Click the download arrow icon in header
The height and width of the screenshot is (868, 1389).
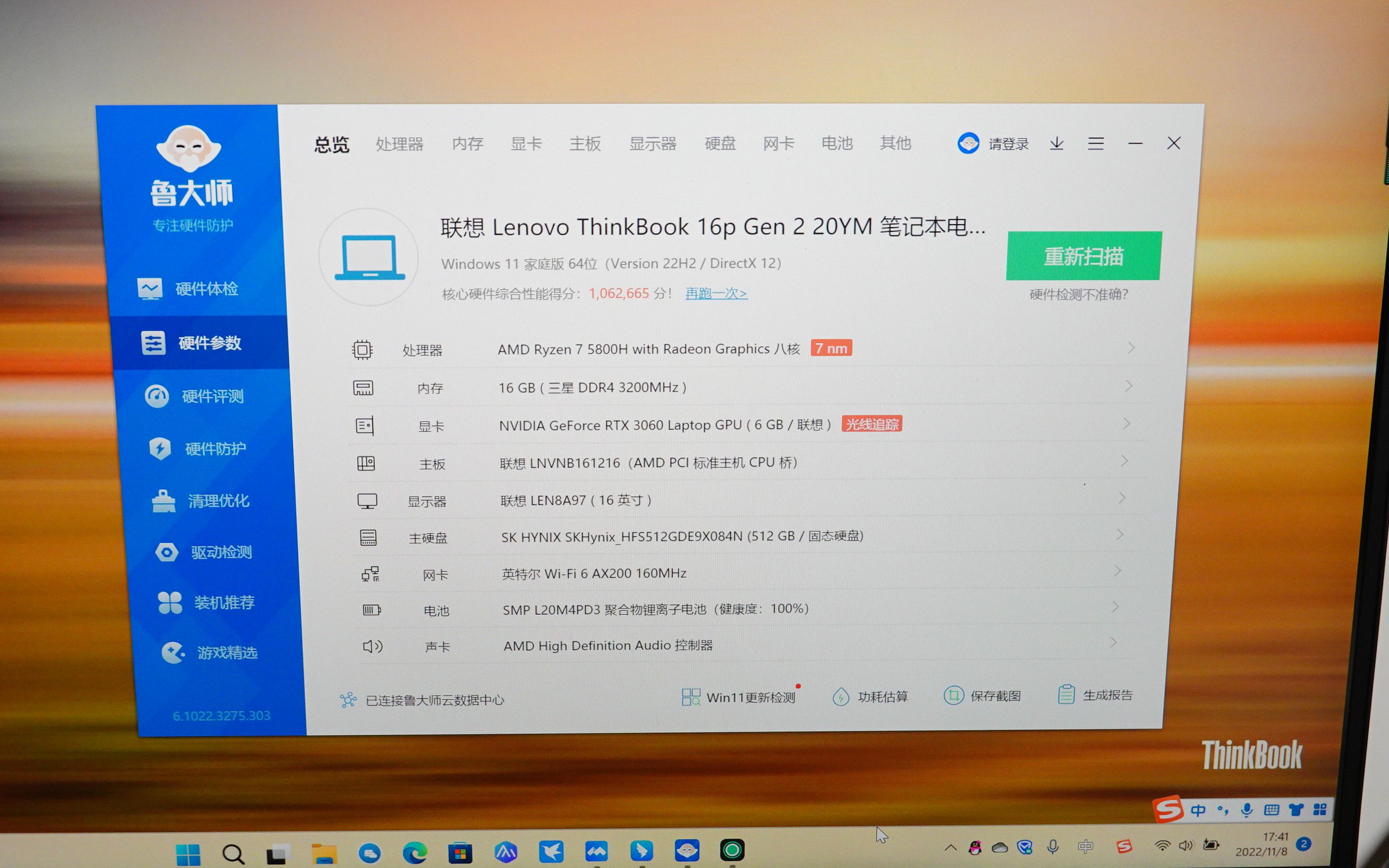coord(1057,143)
